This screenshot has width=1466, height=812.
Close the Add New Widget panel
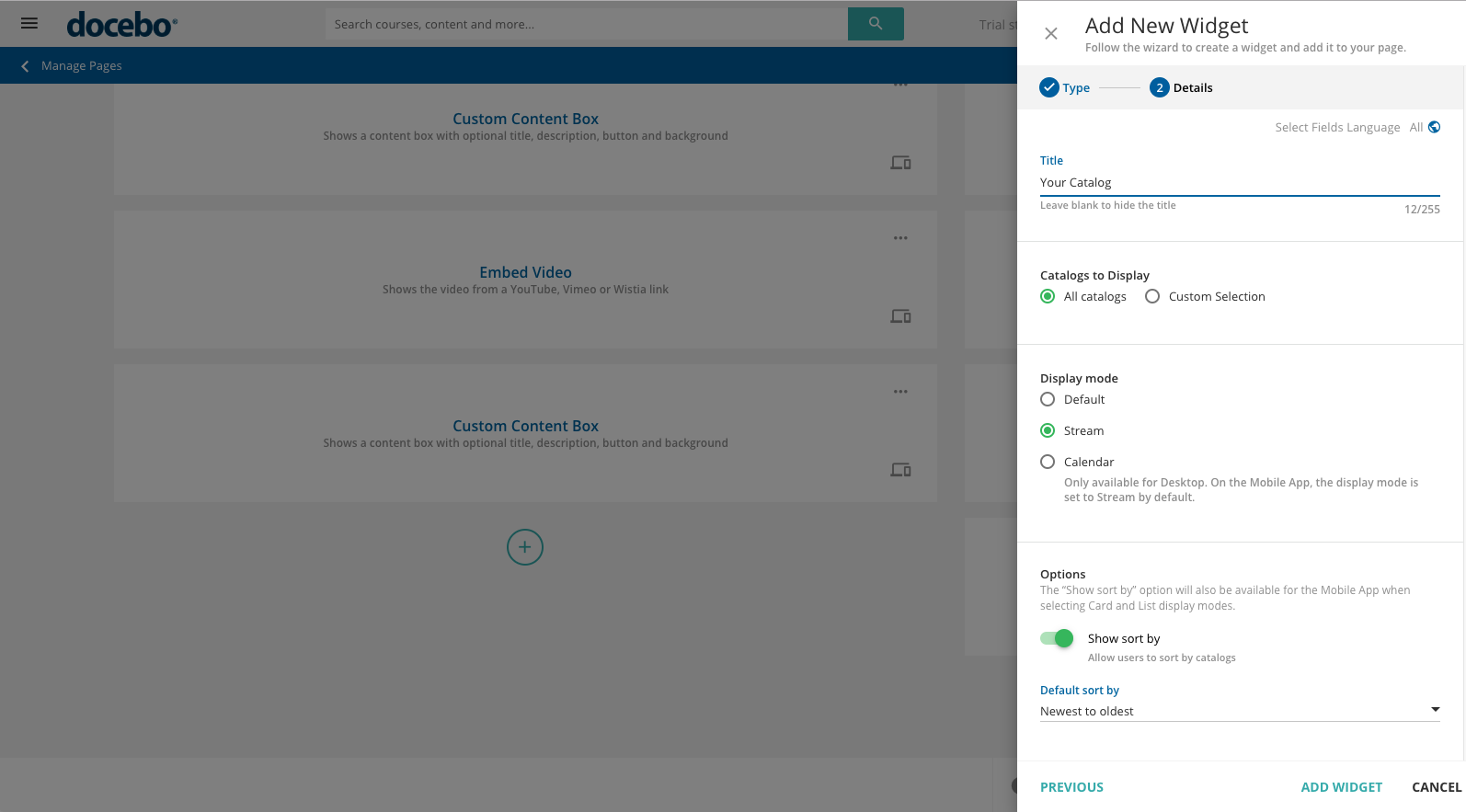pos(1050,34)
